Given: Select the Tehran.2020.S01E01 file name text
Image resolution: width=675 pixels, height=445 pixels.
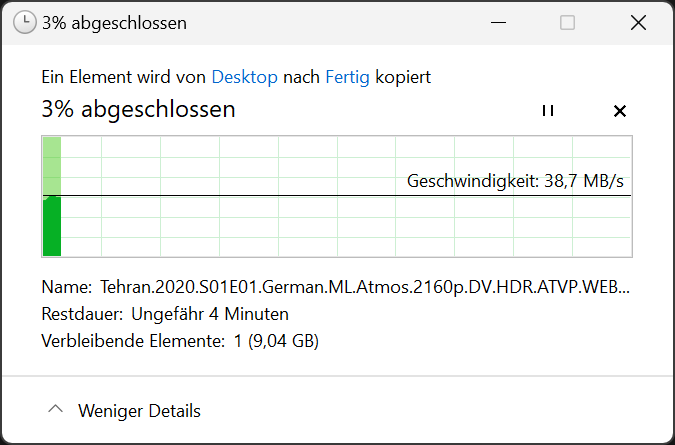Looking at the screenshot, I should pyautogui.click(x=365, y=287).
